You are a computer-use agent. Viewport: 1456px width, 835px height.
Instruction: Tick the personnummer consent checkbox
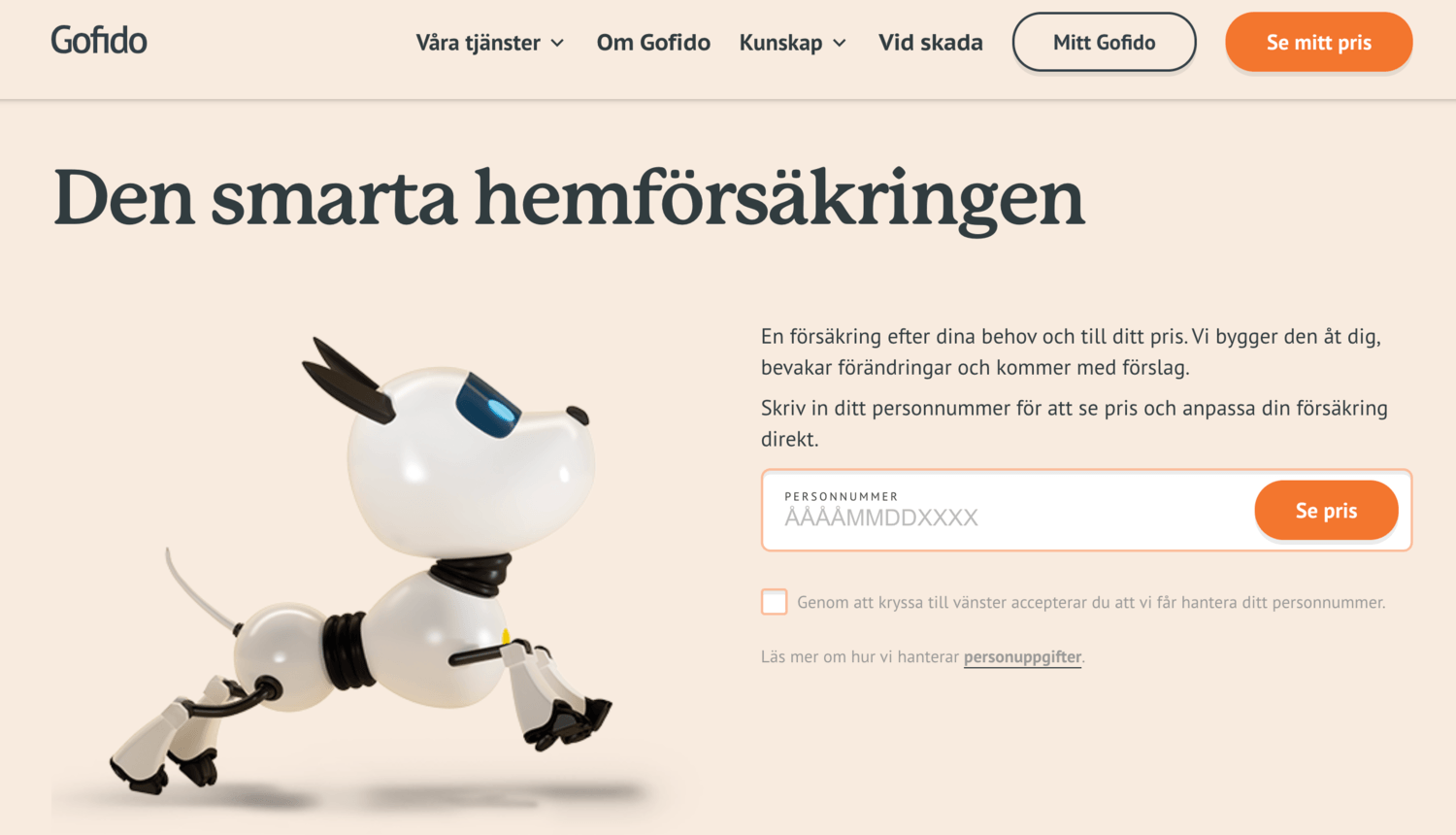(x=775, y=602)
